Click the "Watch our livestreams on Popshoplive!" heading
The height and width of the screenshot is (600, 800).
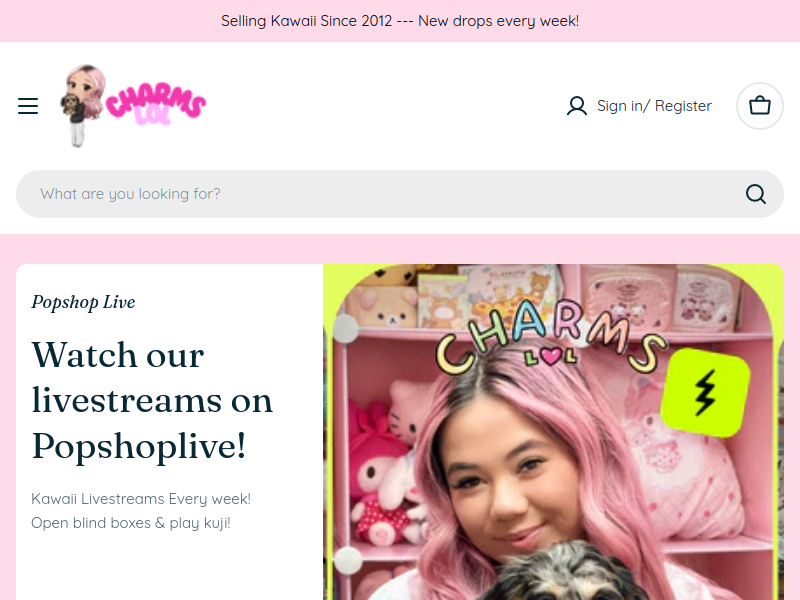point(152,400)
